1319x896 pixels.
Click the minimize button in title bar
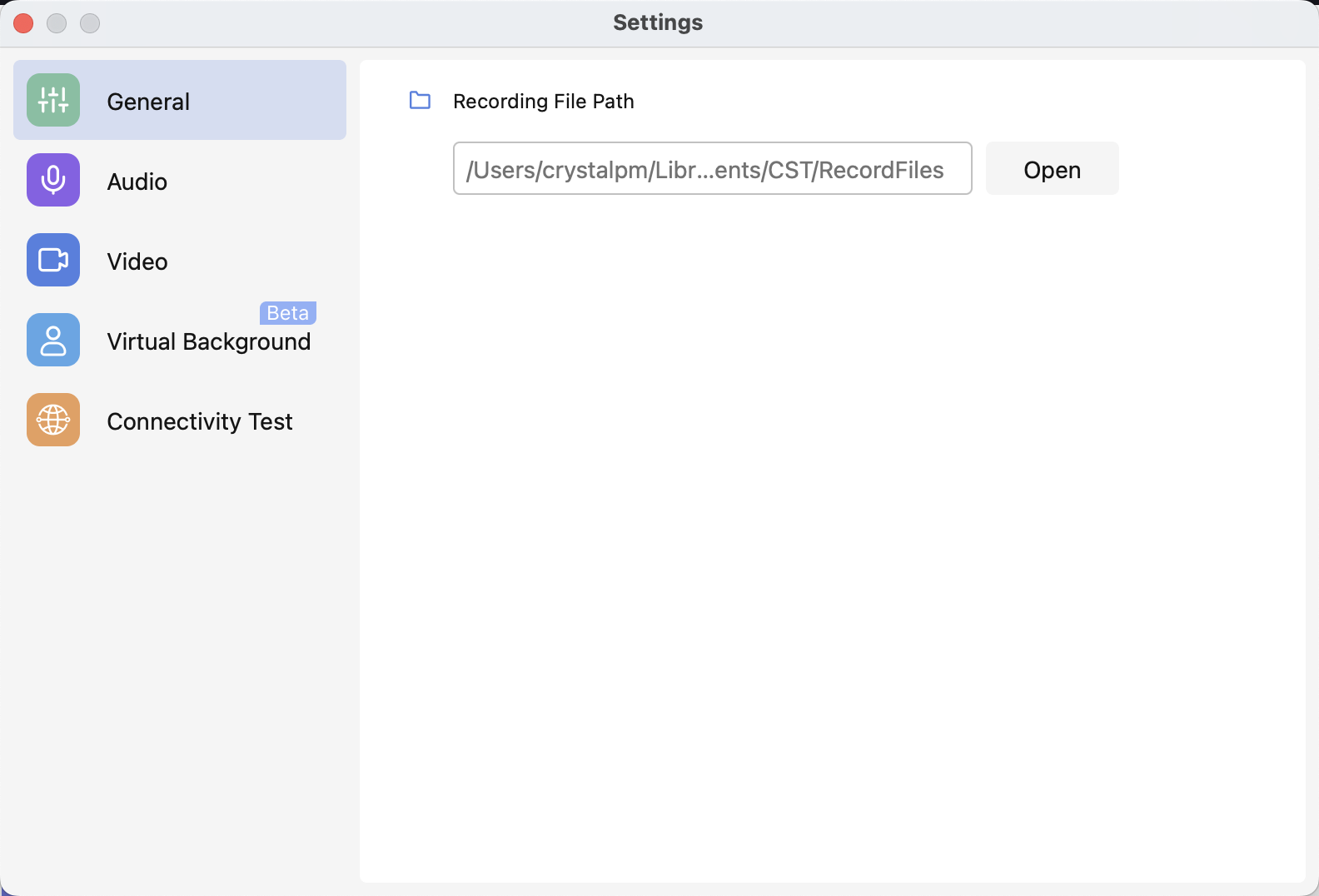point(57,23)
